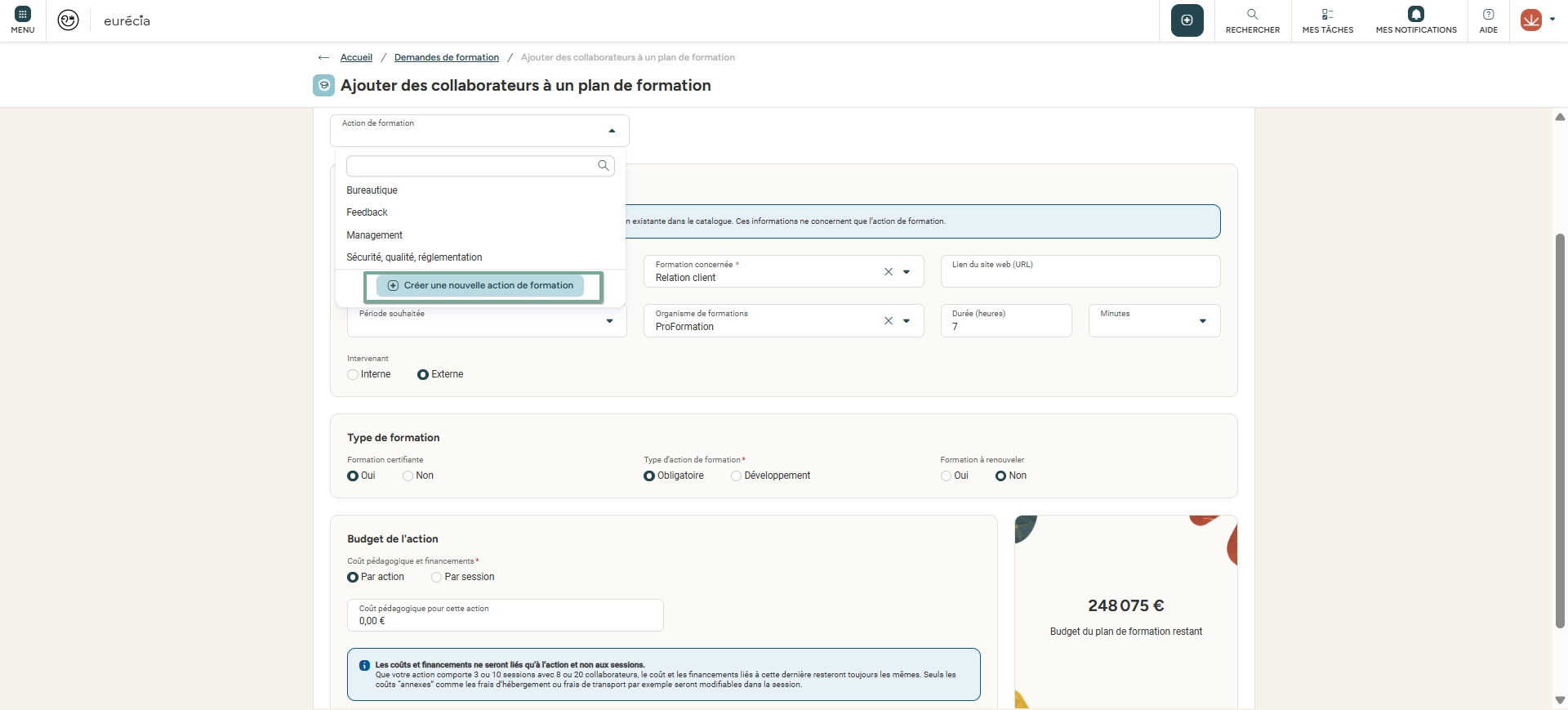The height and width of the screenshot is (710, 1568).
Task: Select Management from the dropdown list
Action: pyautogui.click(x=375, y=235)
